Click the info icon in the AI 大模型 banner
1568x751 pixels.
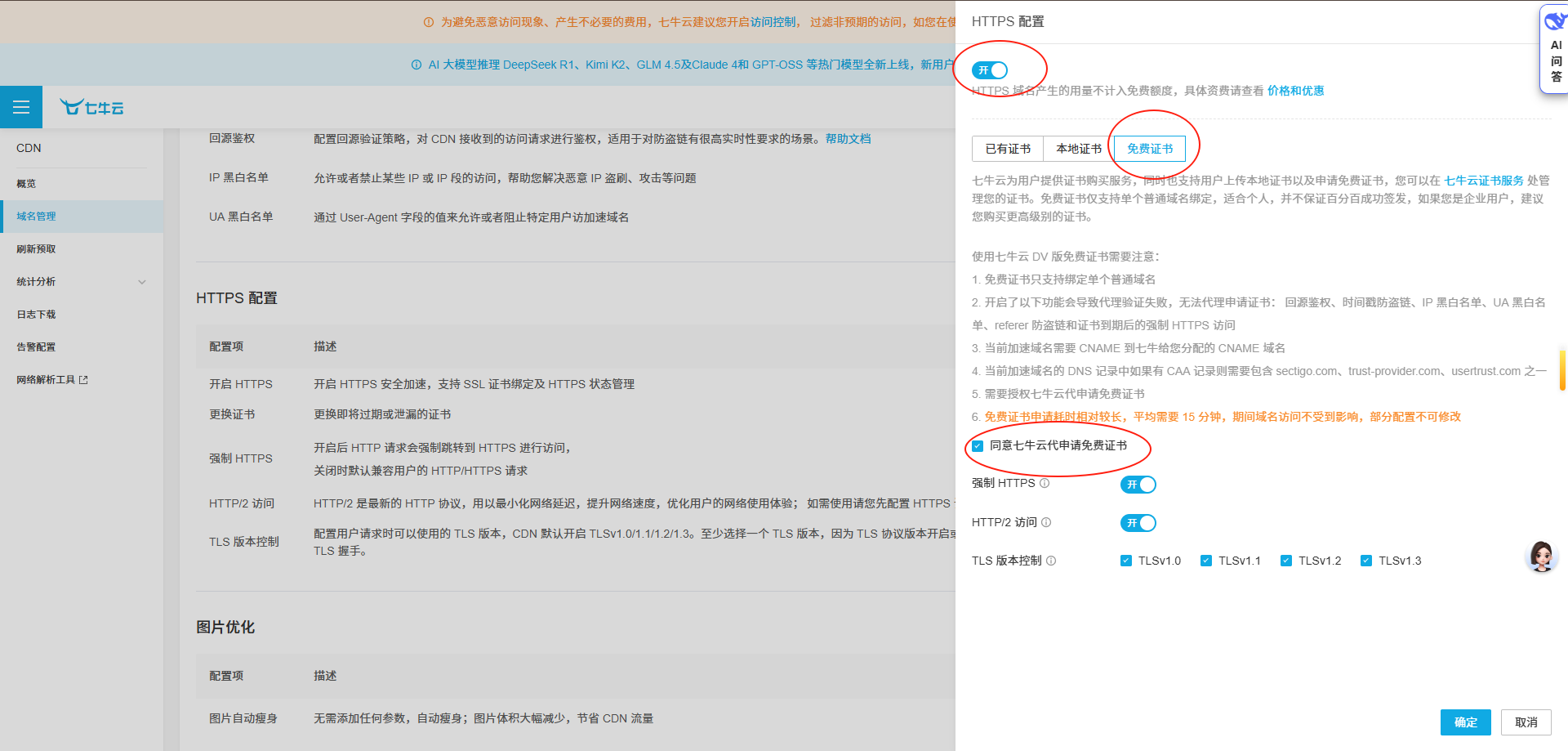coord(416,65)
